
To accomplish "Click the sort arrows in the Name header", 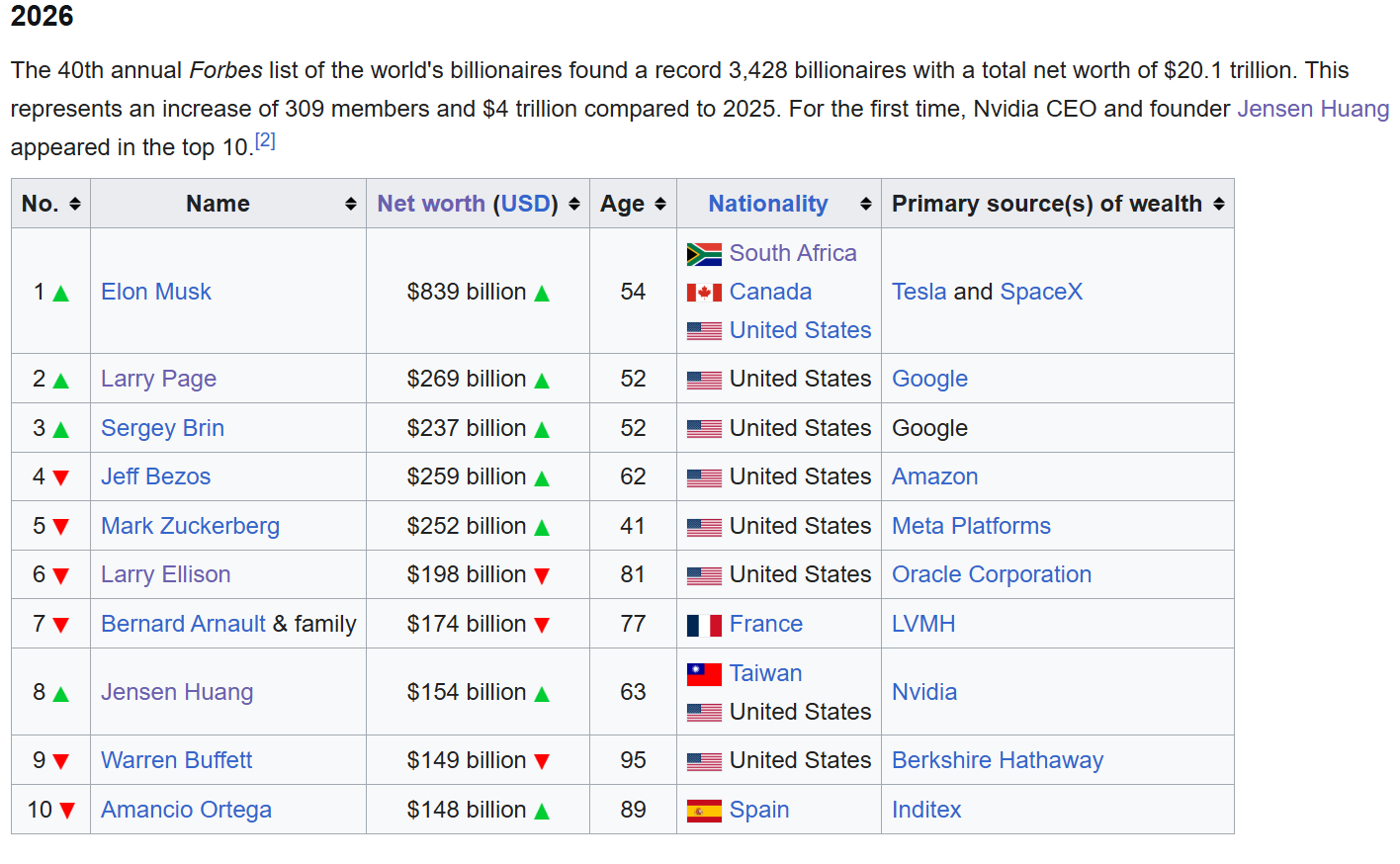I will [351, 204].
